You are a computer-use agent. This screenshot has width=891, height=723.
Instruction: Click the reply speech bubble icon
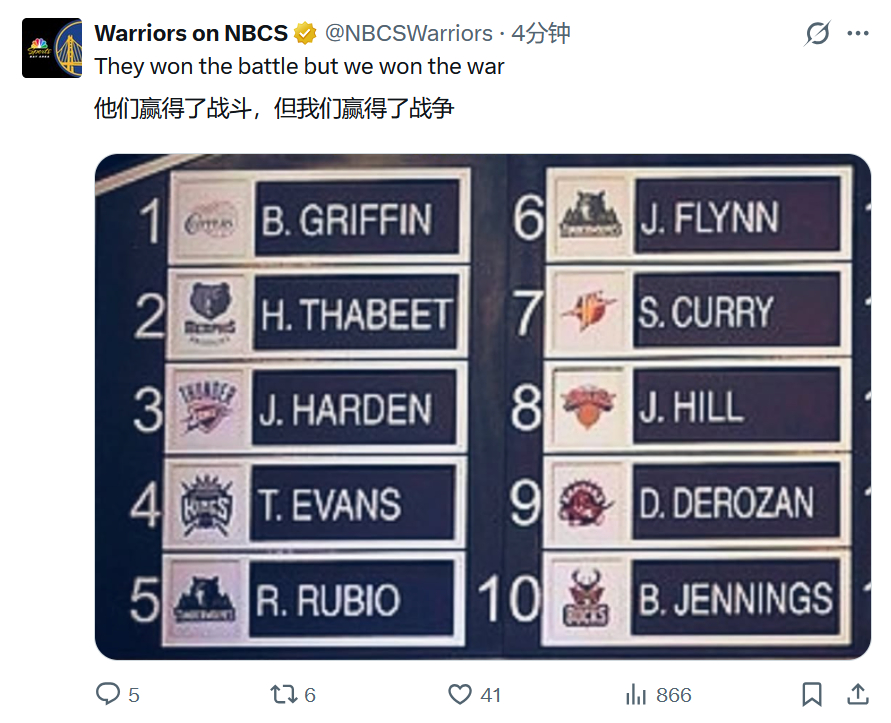click(x=107, y=694)
